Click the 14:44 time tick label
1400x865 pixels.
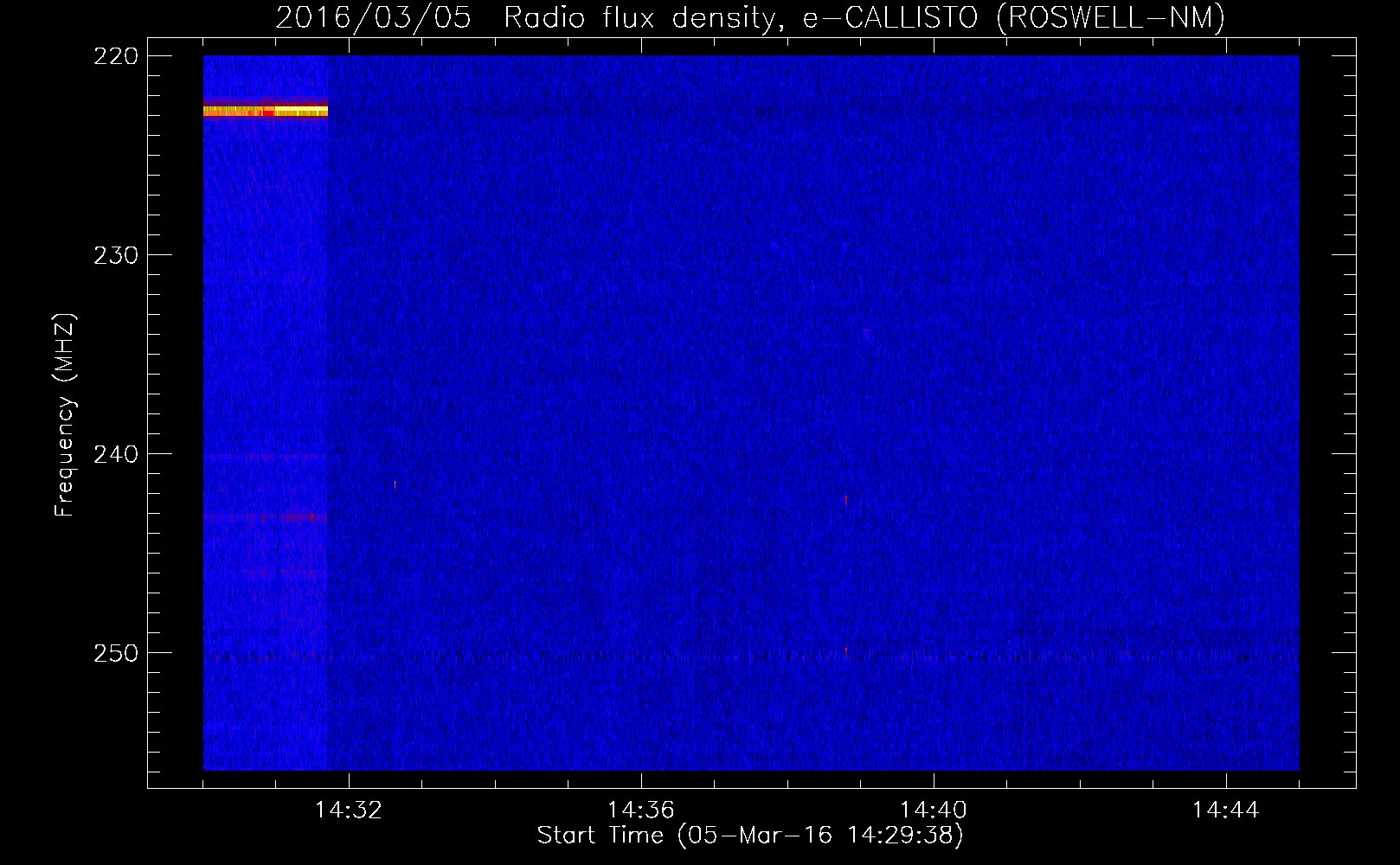[1225, 810]
